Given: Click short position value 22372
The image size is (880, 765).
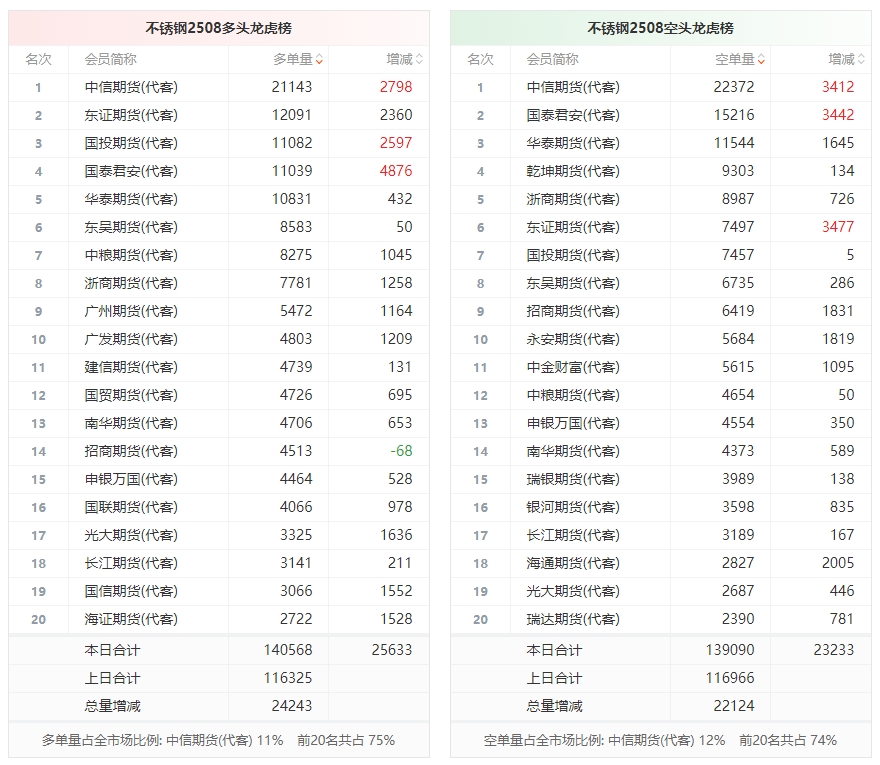Looking at the screenshot, I should (x=734, y=87).
